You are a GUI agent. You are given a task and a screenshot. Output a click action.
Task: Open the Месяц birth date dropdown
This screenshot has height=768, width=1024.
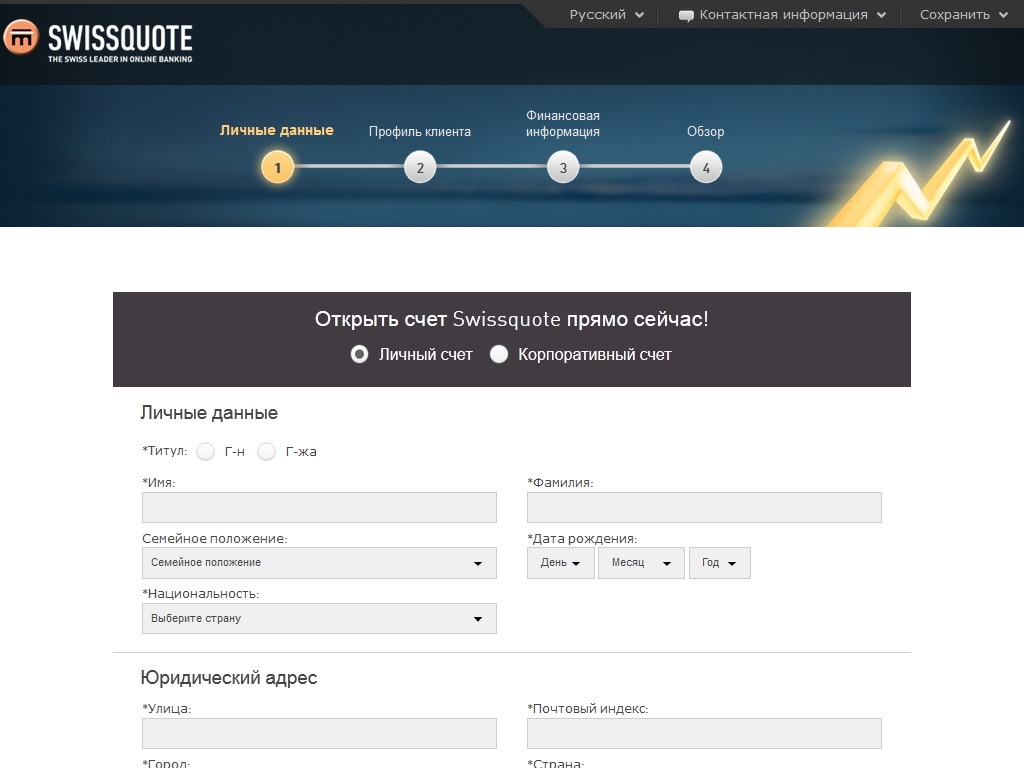(x=640, y=563)
